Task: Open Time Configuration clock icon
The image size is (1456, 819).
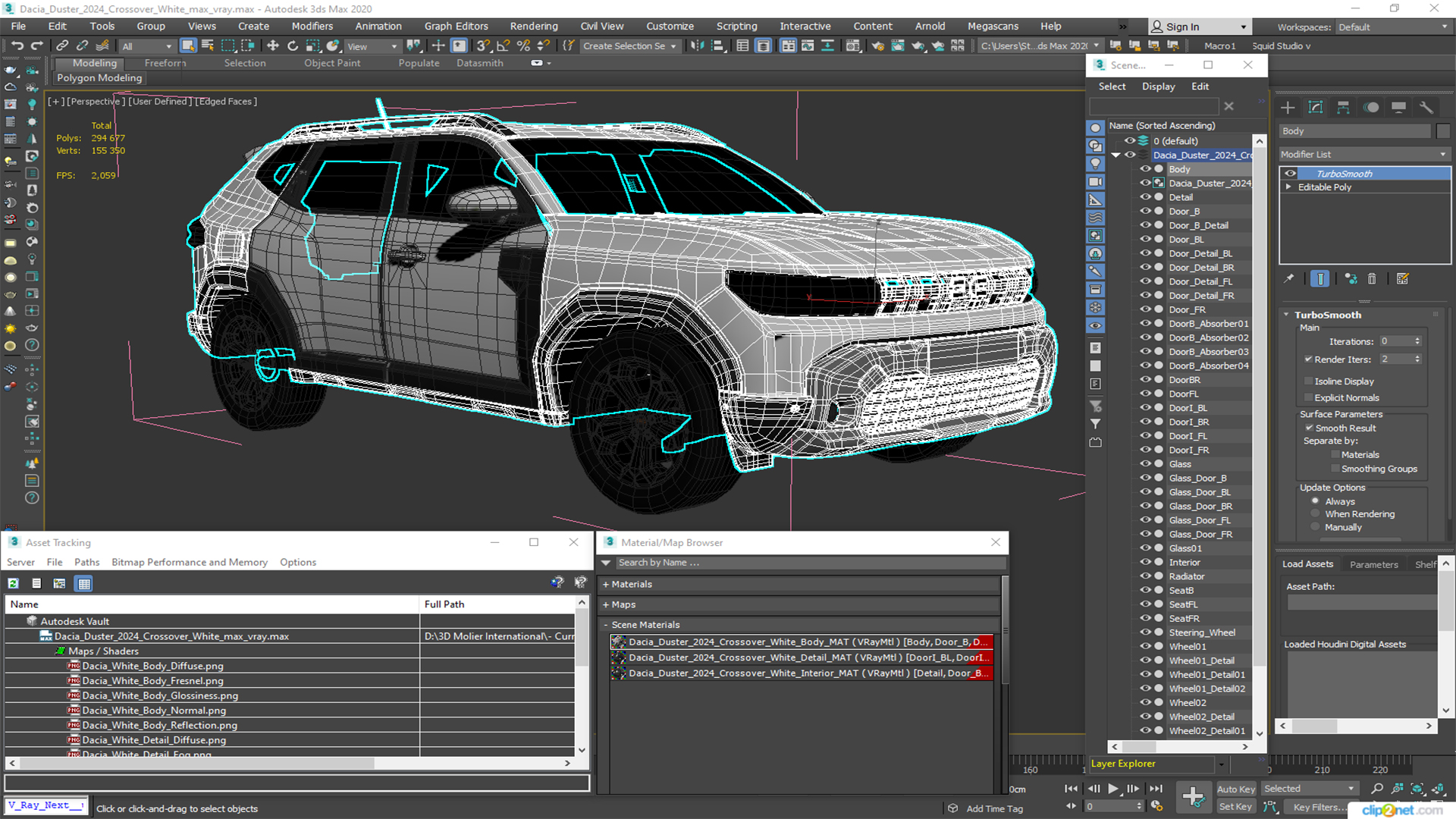Action: point(1156,806)
